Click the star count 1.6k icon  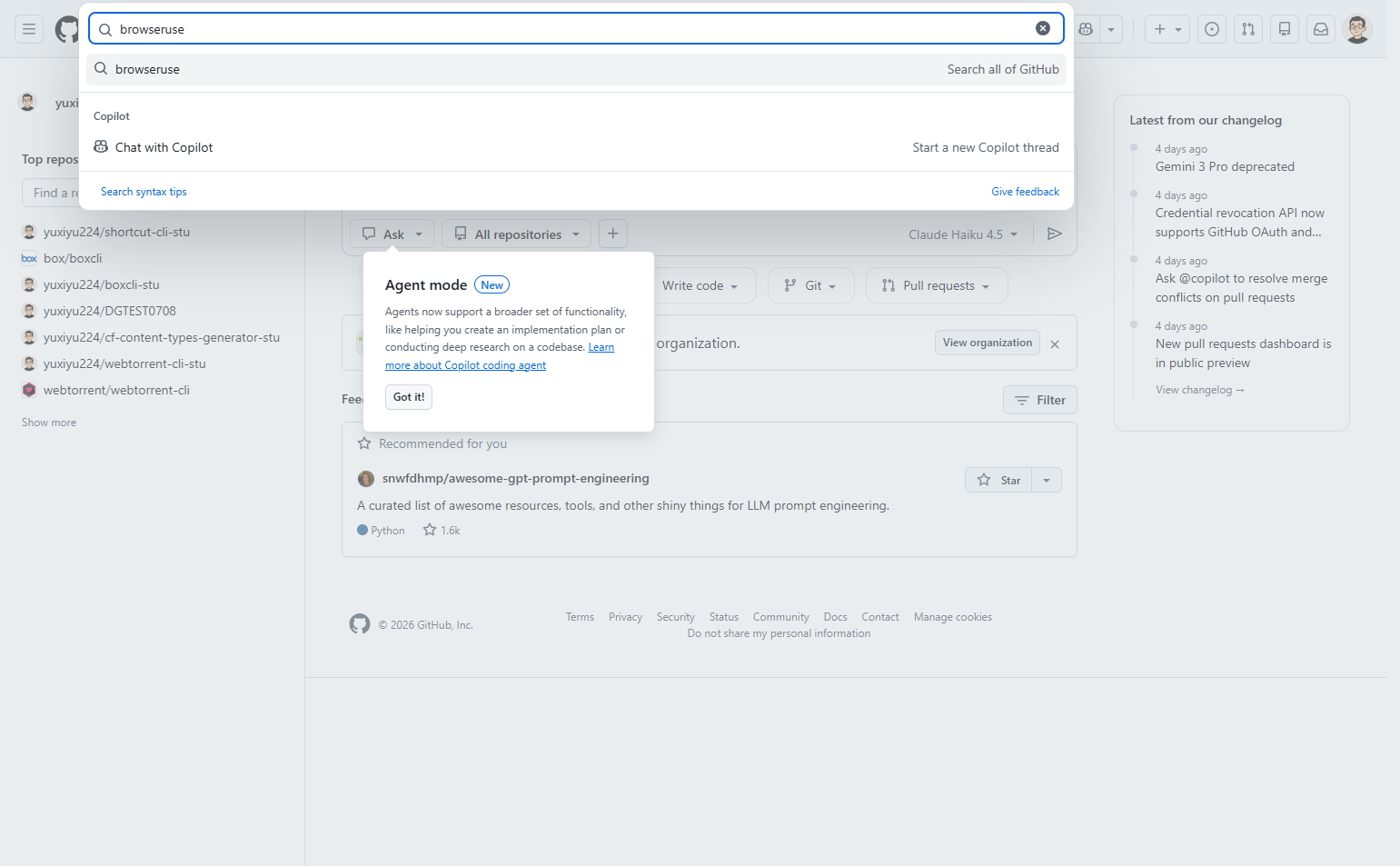430,530
